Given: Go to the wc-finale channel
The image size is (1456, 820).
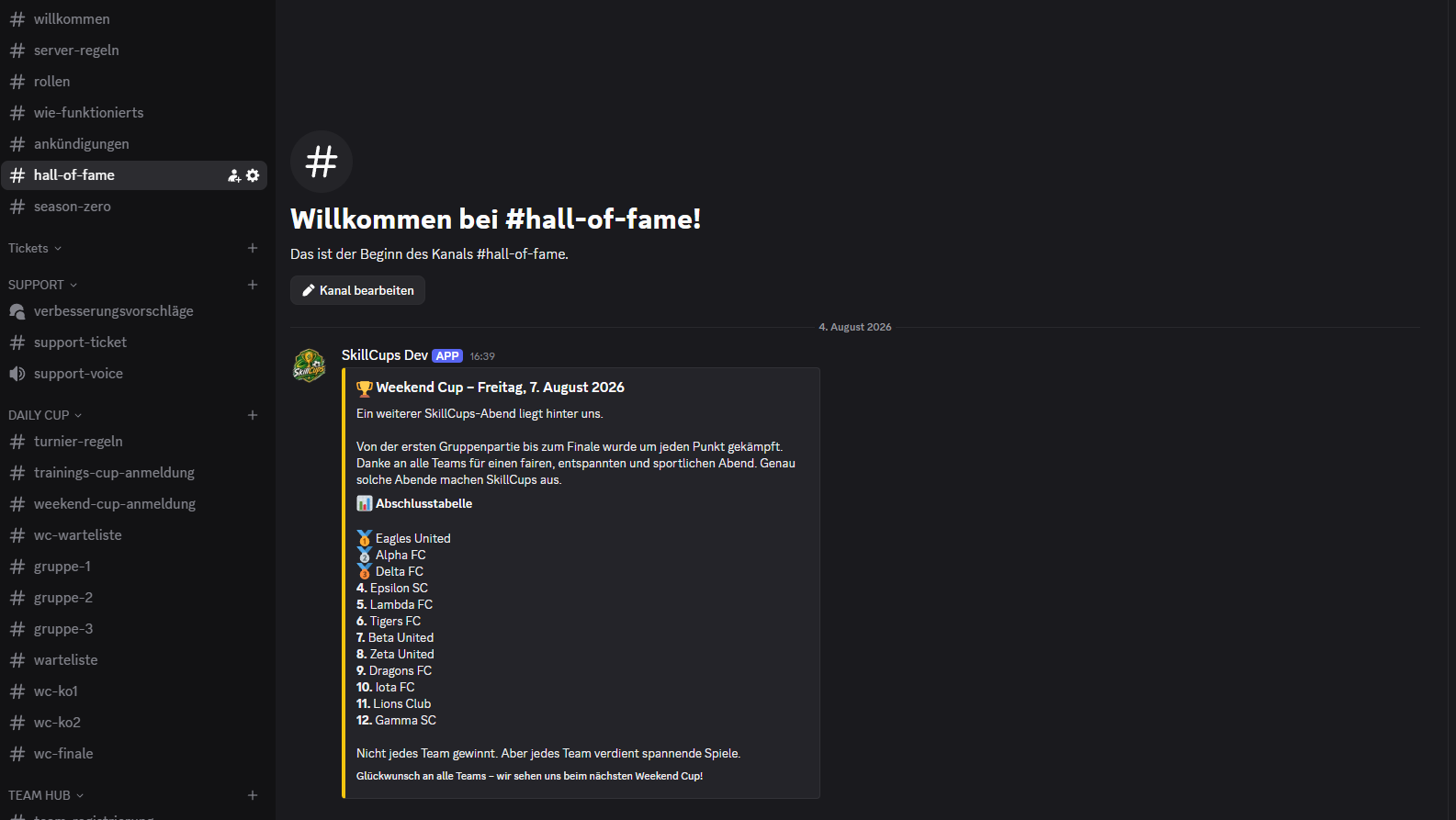Looking at the screenshot, I should pos(134,754).
